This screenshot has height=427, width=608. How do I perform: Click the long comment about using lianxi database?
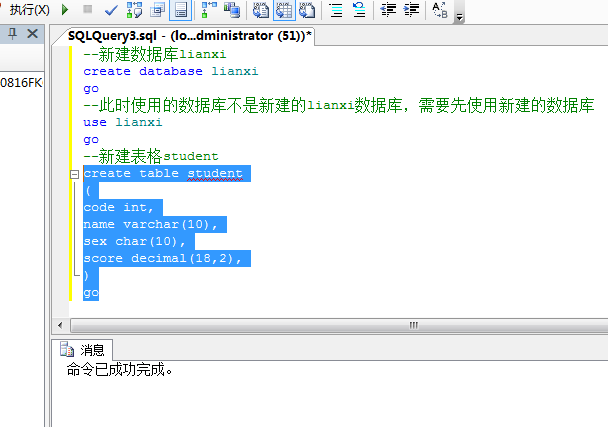(339, 105)
